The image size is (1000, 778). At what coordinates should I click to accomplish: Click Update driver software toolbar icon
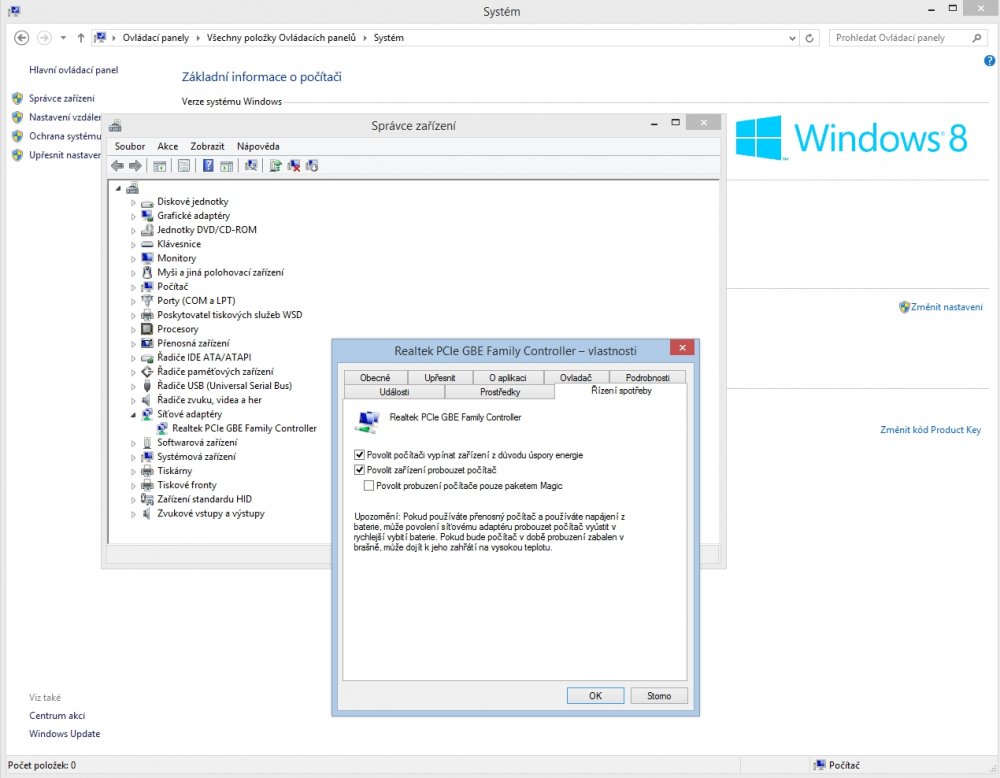pos(275,166)
